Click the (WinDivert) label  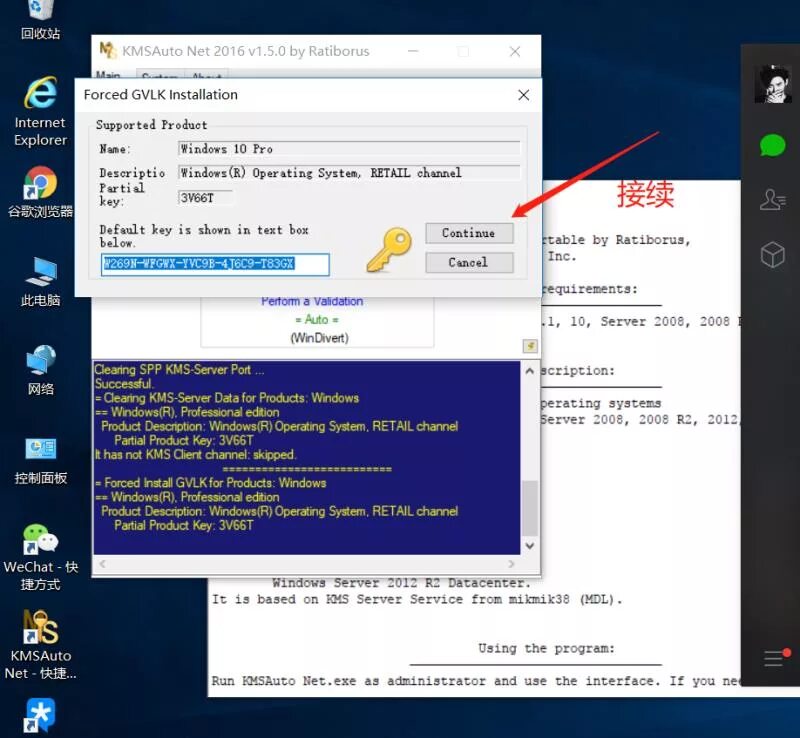(319, 338)
